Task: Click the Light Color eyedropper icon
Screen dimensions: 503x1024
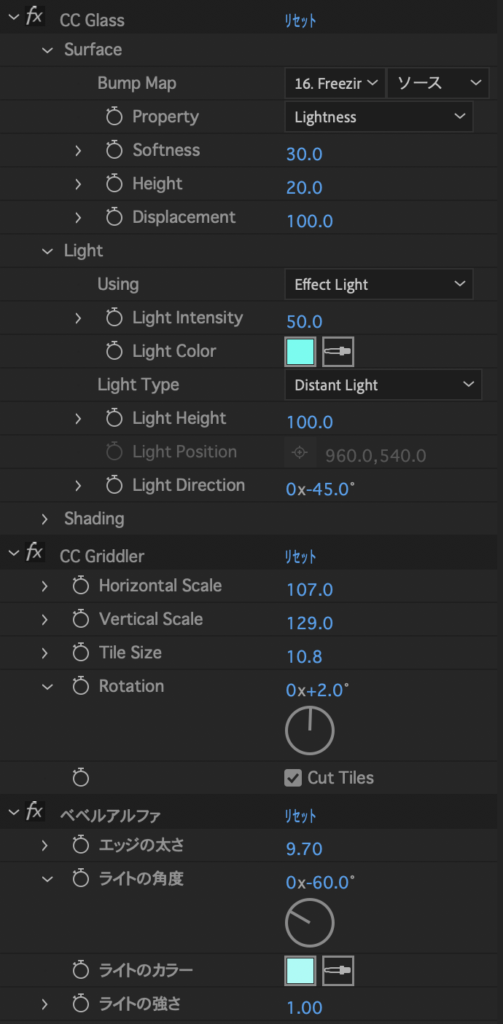Action: (x=338, y=351)
